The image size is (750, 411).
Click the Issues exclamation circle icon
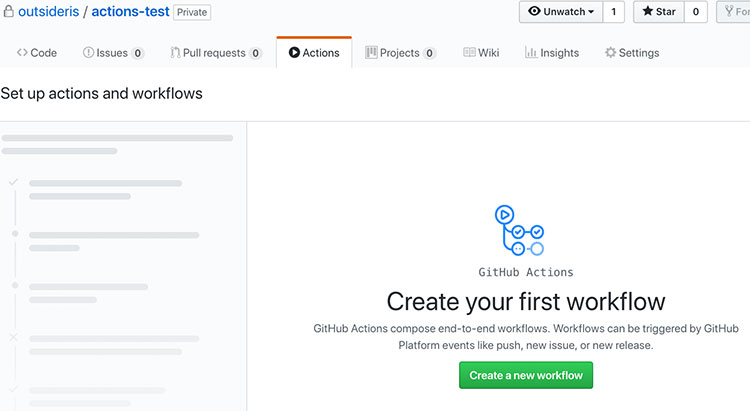[x=88, y=52]
